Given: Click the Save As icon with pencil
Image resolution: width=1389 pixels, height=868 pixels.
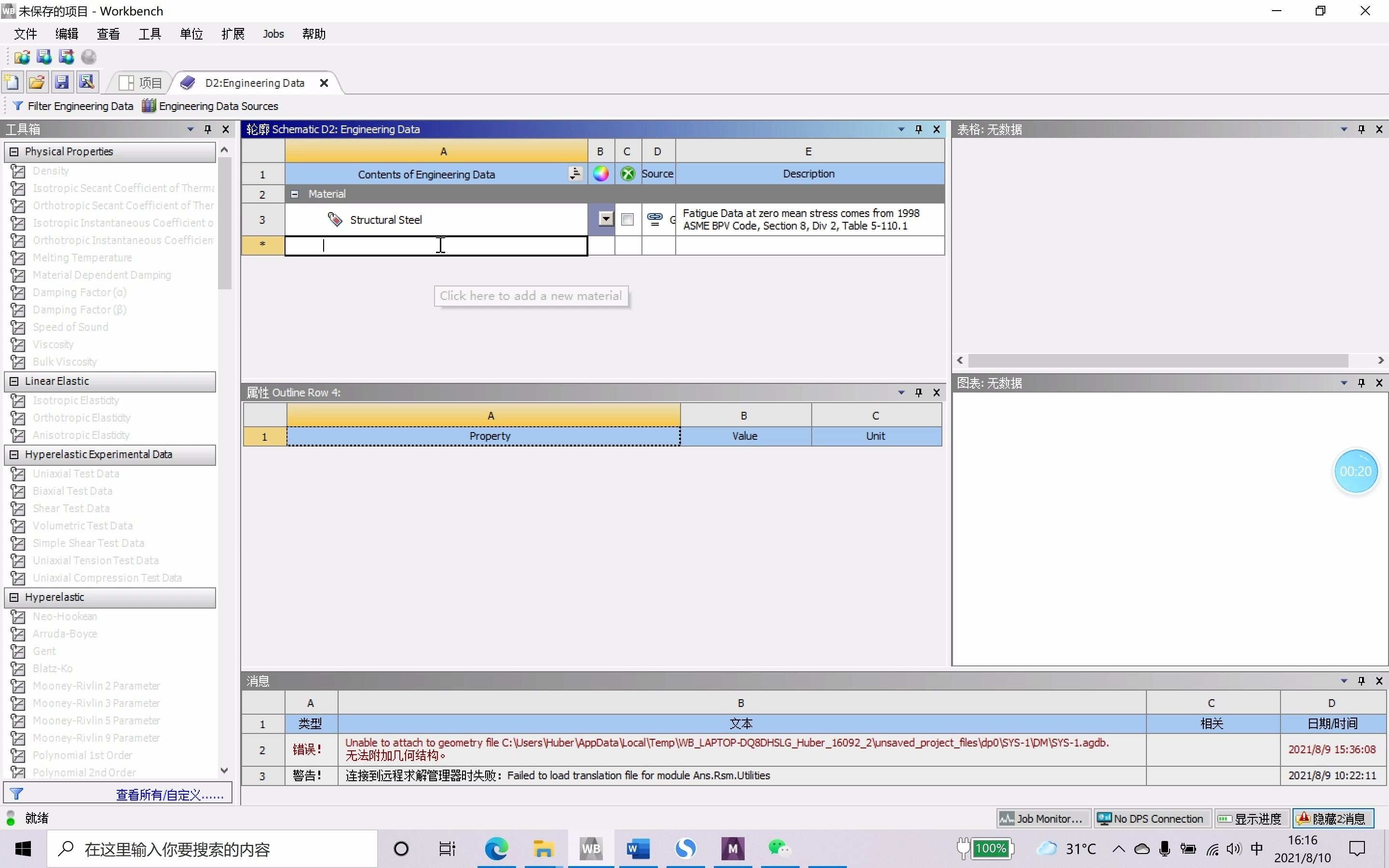Looking at the screenshot, I should (x=87, y=82).
